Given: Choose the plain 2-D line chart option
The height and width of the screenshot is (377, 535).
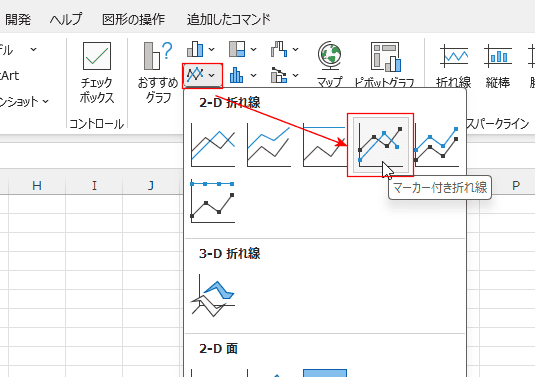Looking at the screenshot, I should click(213, 145).
